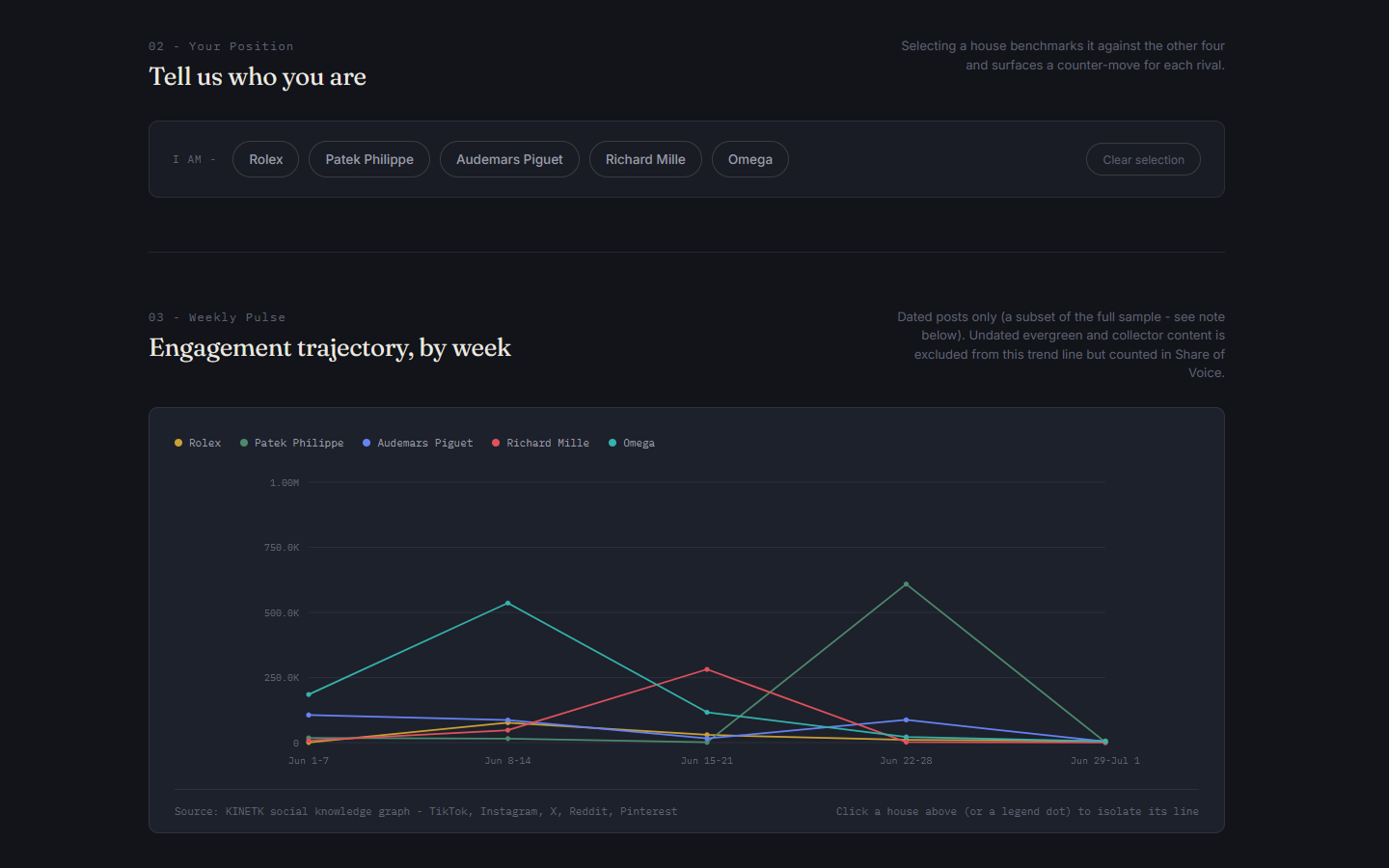This screenshot has height=868, width=1389.
Task: Isolate the Patek Philippe legend label
Action: pyautogui.click(x=299, y=443)
